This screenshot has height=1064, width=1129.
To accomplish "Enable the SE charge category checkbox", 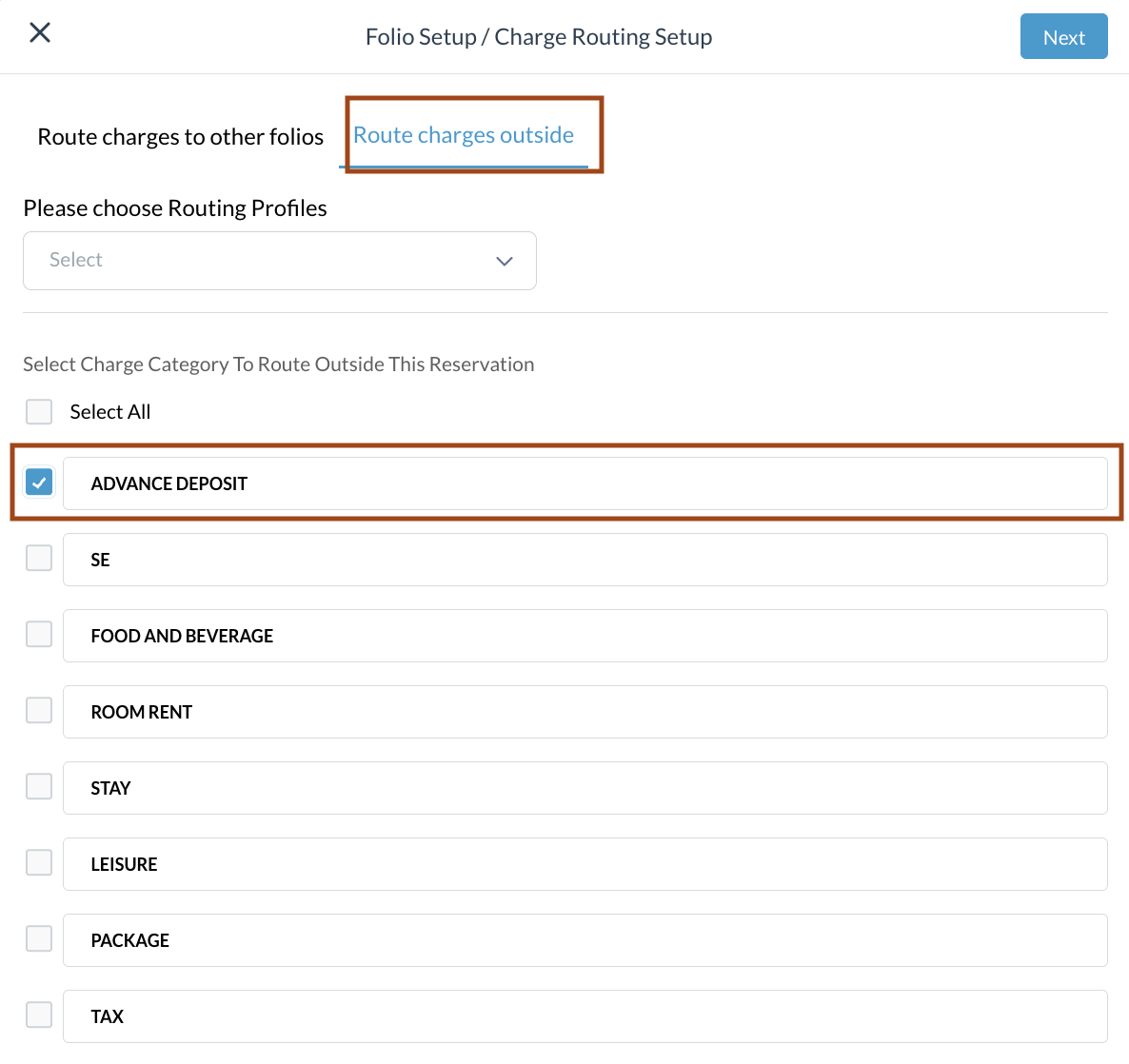I will [39, 558].
